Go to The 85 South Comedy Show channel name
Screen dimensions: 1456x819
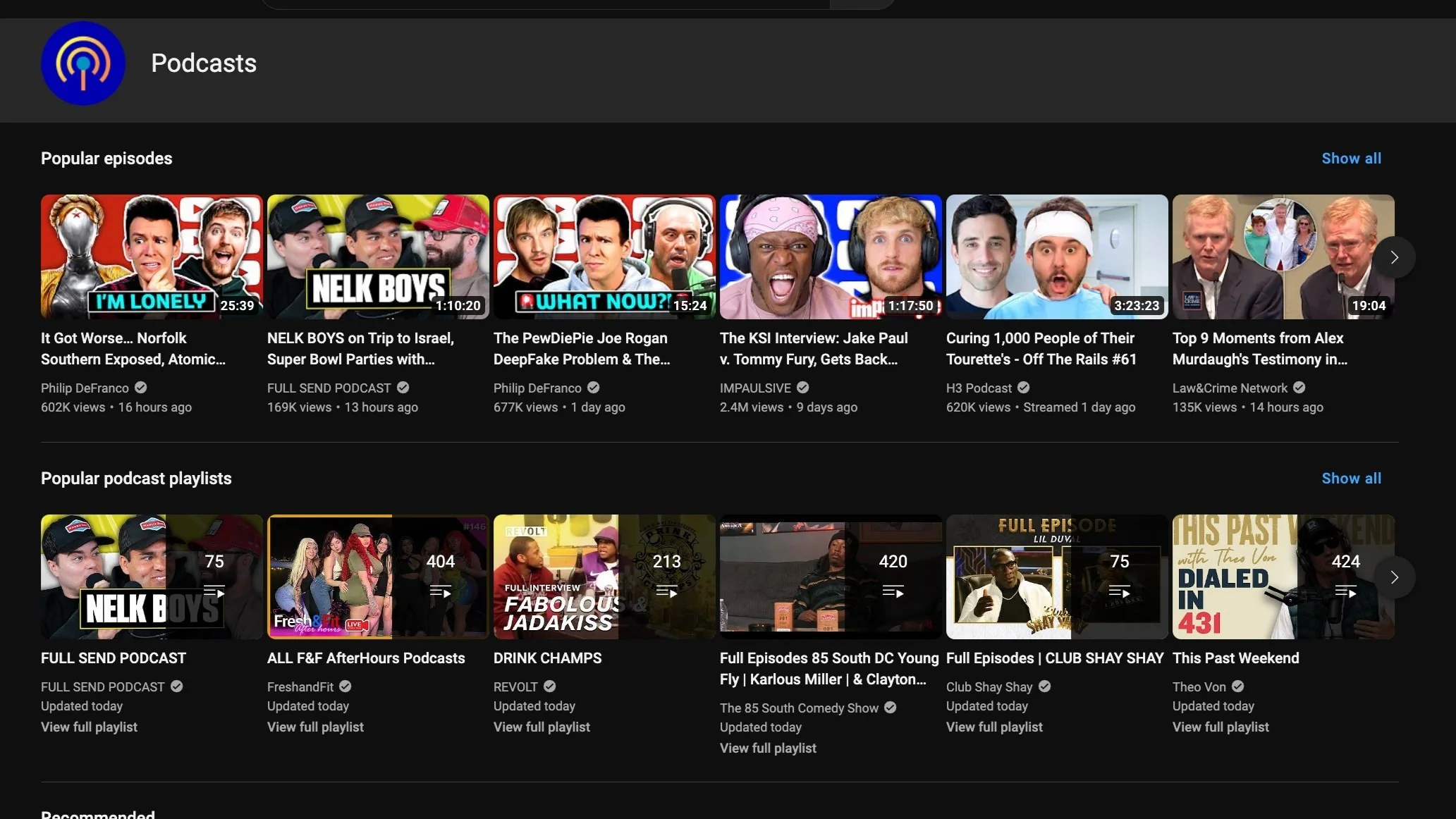tap(799, 708)
